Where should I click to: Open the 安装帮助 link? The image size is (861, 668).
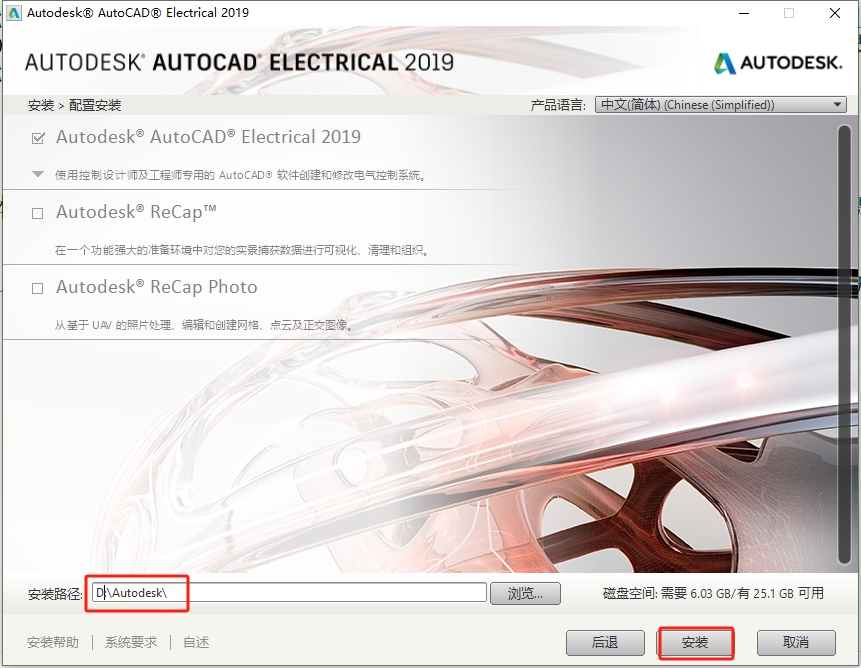pyautogui.click(x=53, y=642)
